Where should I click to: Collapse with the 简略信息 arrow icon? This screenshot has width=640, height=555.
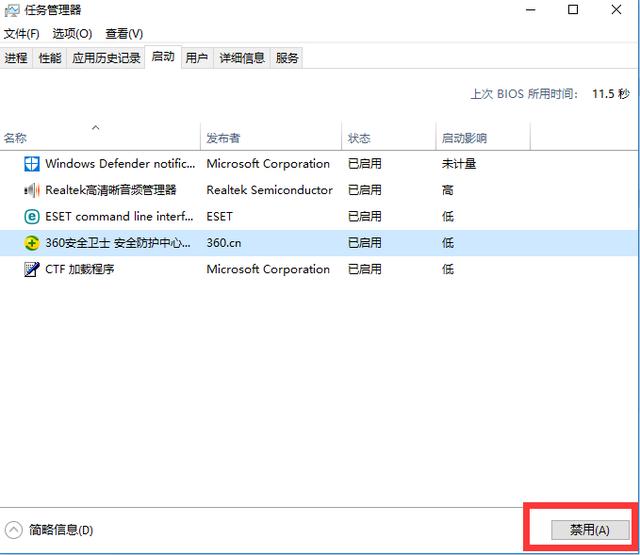coord(13,530)
